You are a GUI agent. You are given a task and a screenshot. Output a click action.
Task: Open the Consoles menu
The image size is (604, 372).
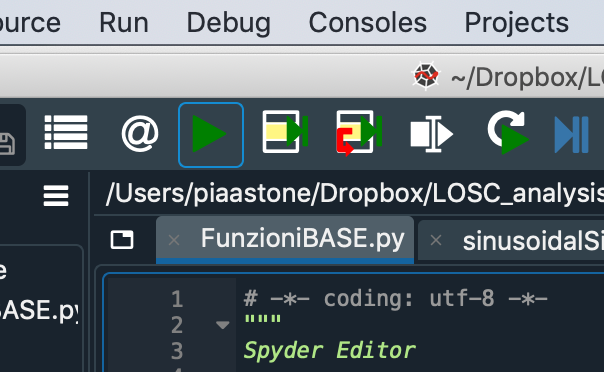click(367, 22)
